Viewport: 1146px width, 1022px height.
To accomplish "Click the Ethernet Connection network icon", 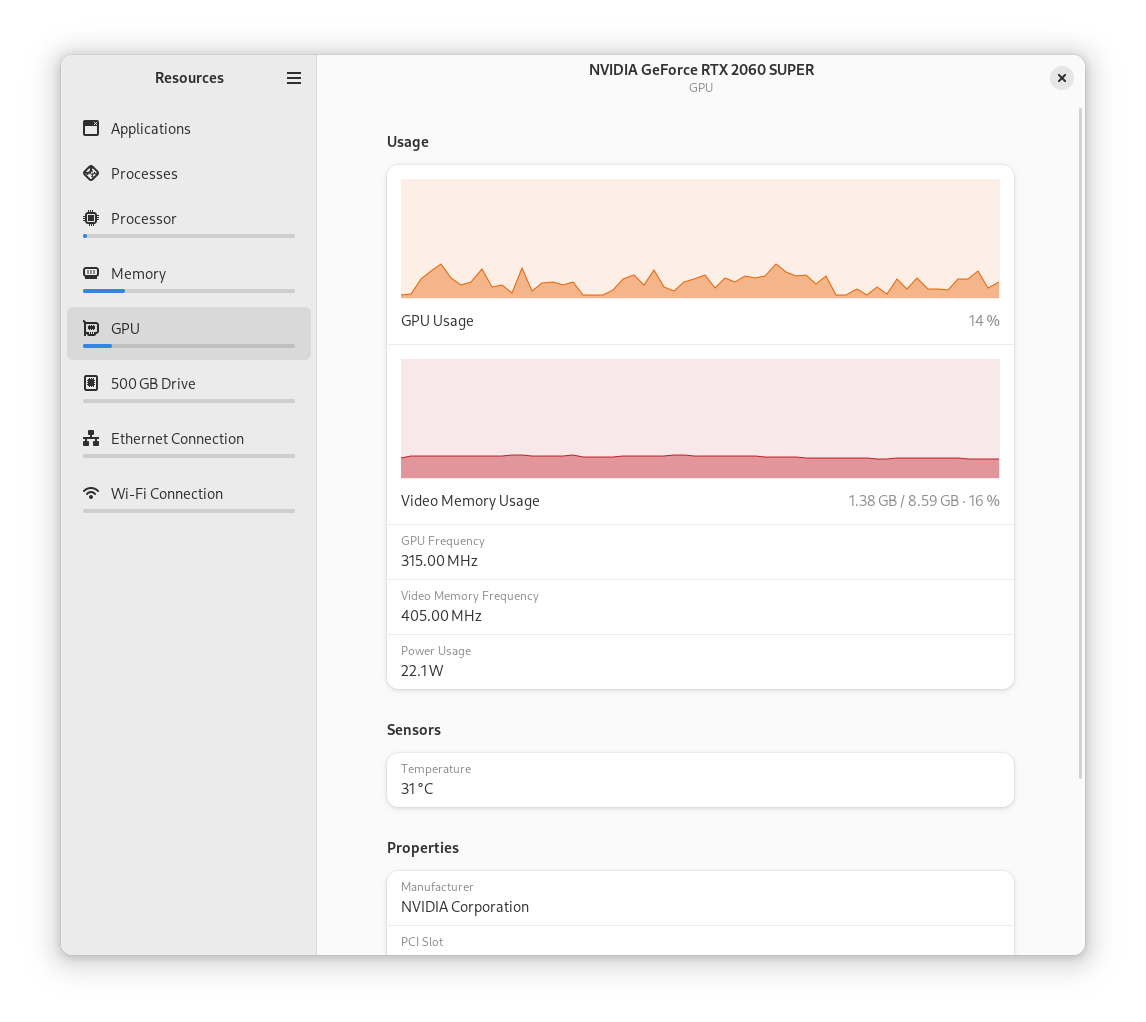I will (91, 438).
